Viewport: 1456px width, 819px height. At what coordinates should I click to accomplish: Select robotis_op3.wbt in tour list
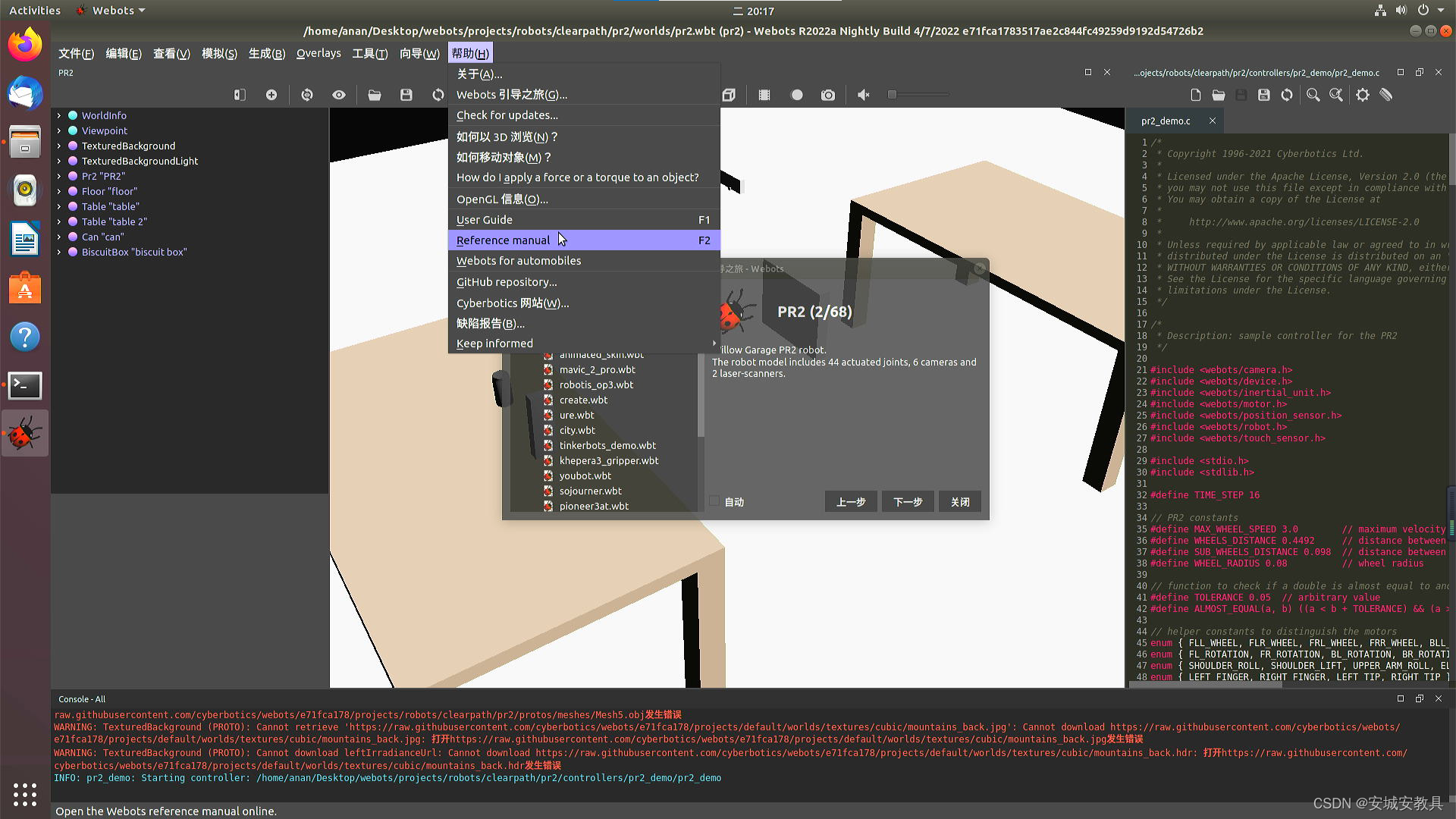[x=596, y=384]
